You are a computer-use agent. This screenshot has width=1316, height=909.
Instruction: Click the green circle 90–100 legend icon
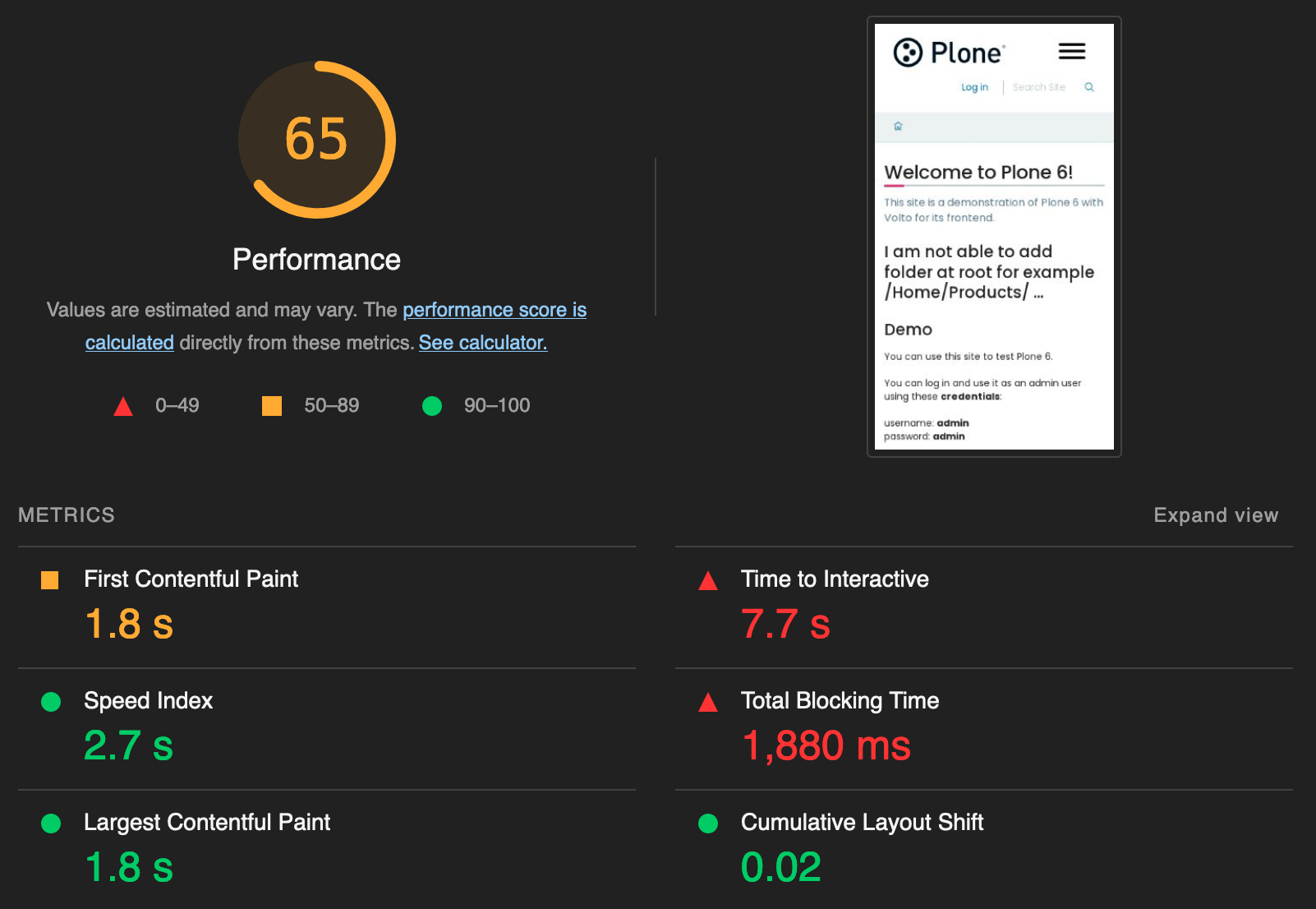tap(431, 406)
